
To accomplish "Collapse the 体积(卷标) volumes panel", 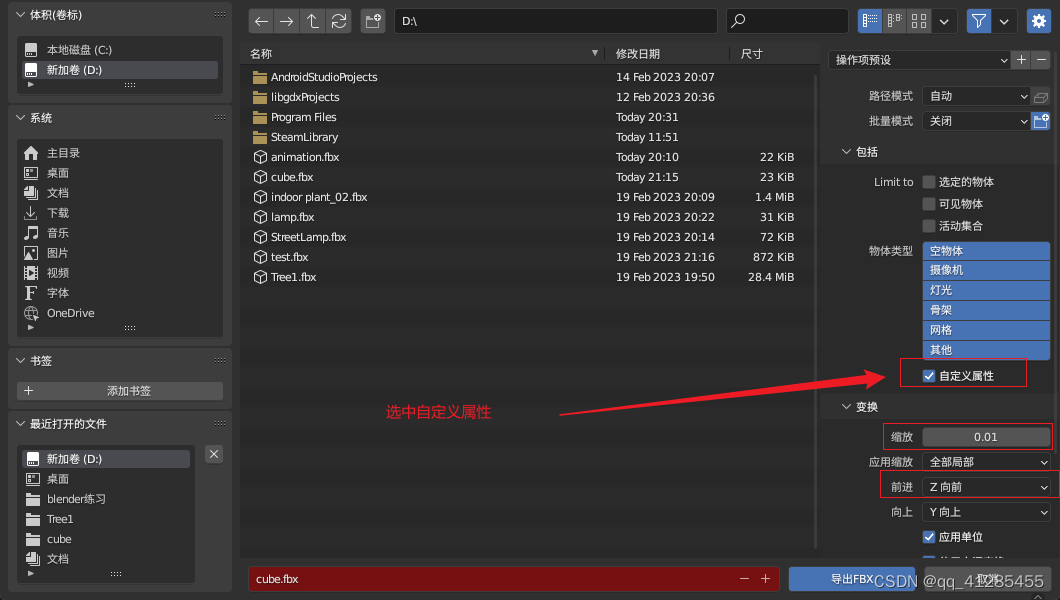I will 20,14.
